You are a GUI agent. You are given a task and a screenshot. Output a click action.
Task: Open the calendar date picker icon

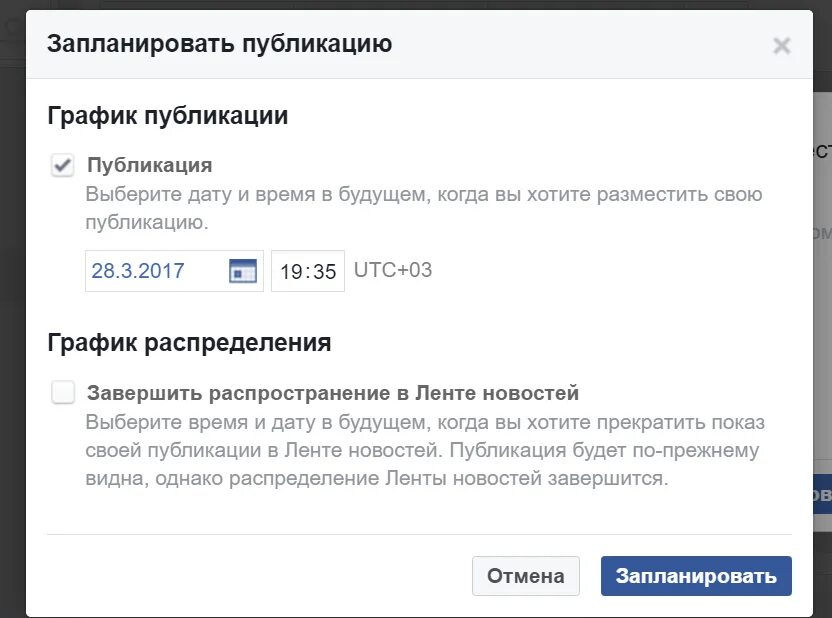242,271
